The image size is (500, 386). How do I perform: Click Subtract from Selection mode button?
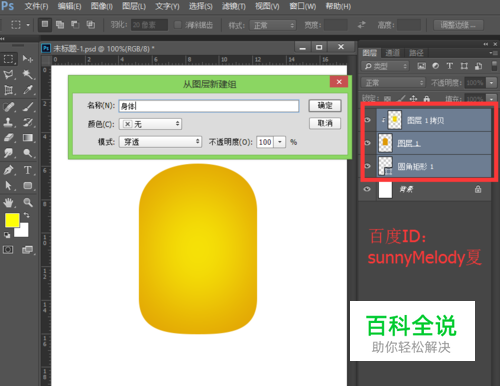tap(75, 24)
